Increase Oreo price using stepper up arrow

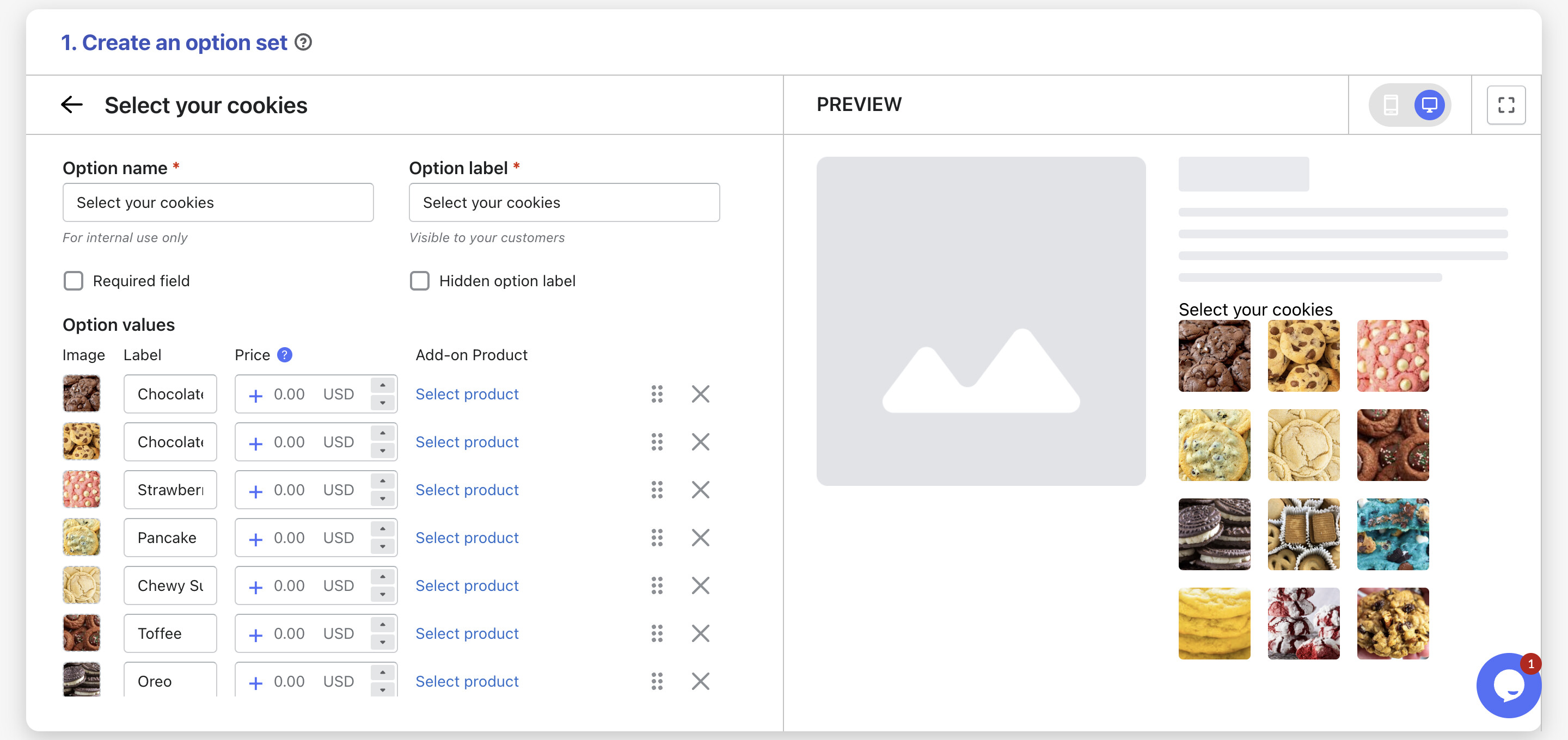coord(382,673)
